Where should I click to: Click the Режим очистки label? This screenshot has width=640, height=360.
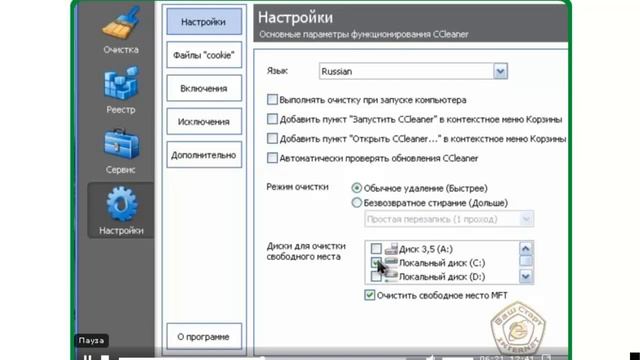click(x=298, y=187)
